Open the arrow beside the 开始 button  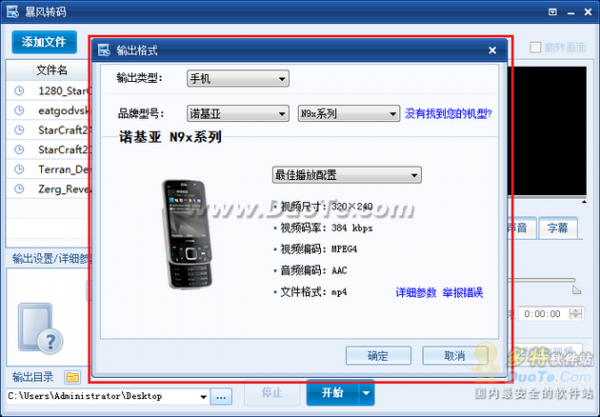pyautogui.click(x=367, y=393)
